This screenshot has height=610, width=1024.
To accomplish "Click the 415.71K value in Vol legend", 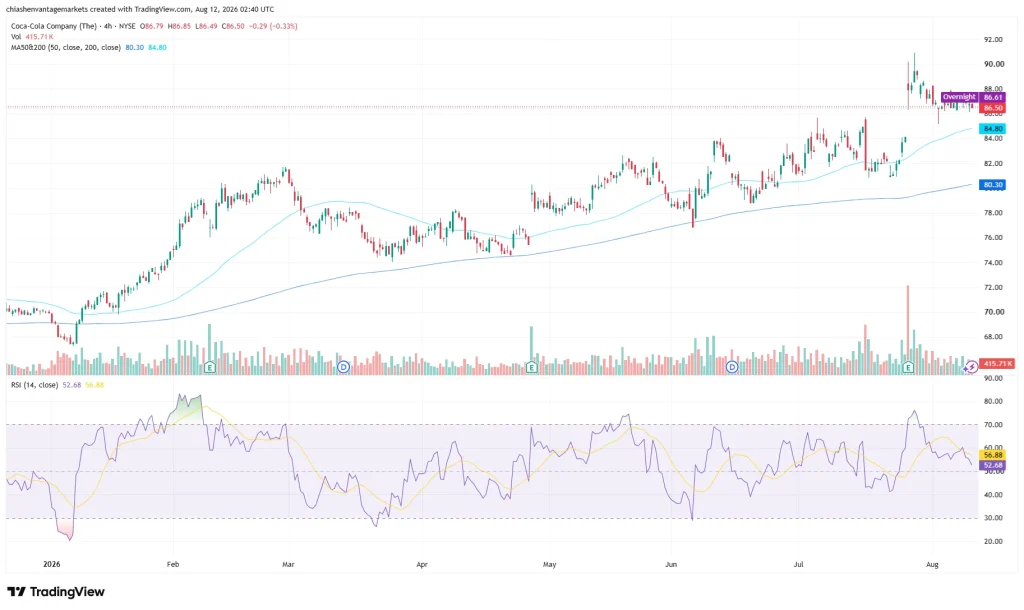I will point(40,37).
